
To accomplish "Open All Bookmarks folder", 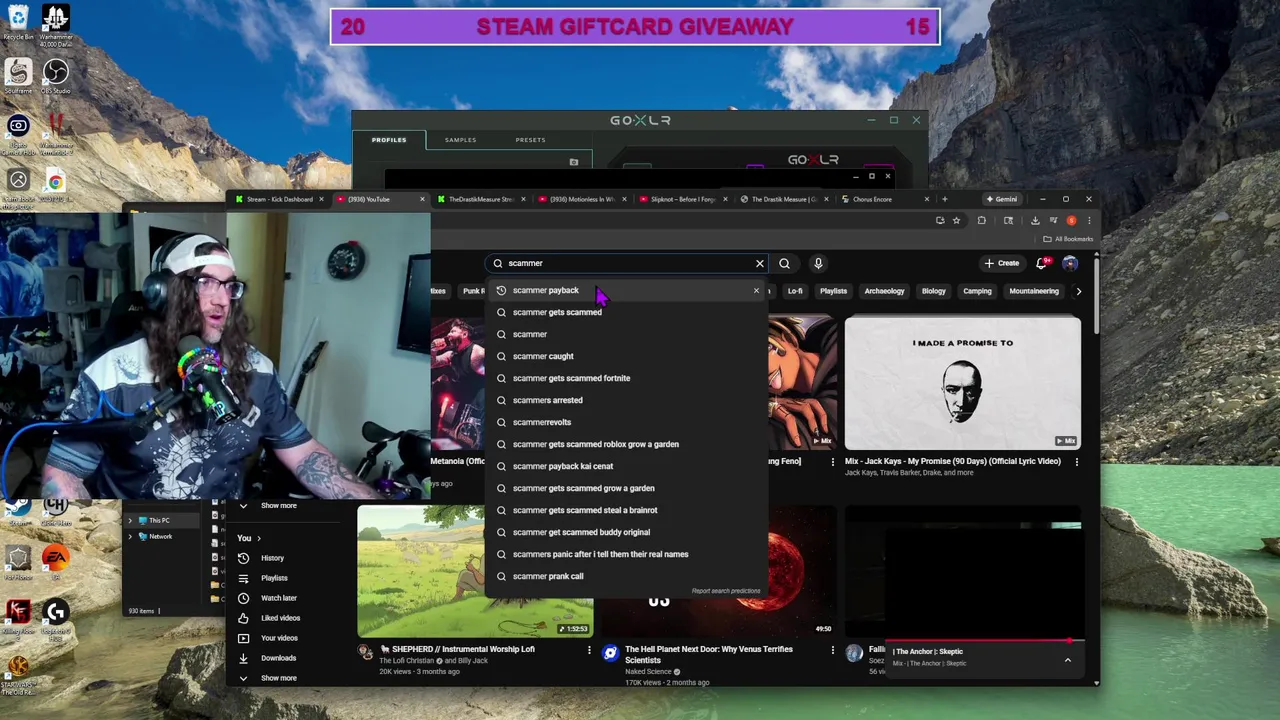I will (x=1068, y=239).
